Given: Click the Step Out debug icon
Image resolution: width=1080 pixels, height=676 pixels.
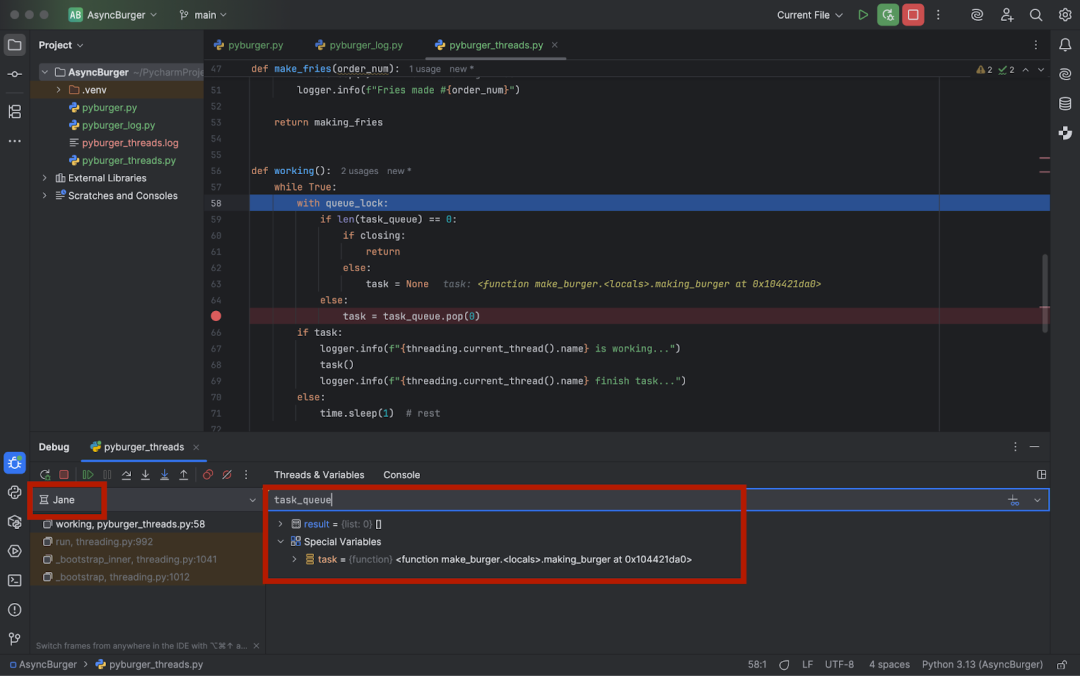Looking at the screenshot, I should coord(184,475).
